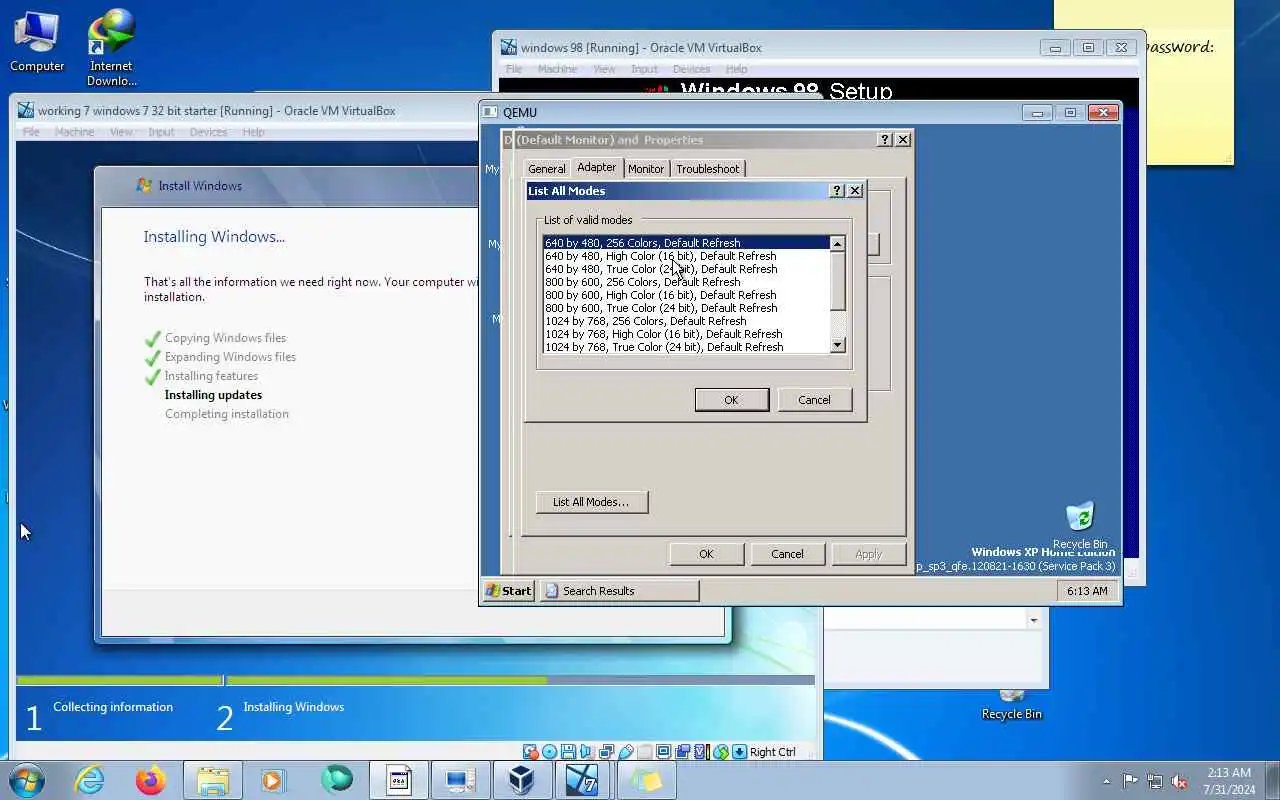
Task: Switch to the QEMU taskbar item with monitor icon
Action: (460, 780)
